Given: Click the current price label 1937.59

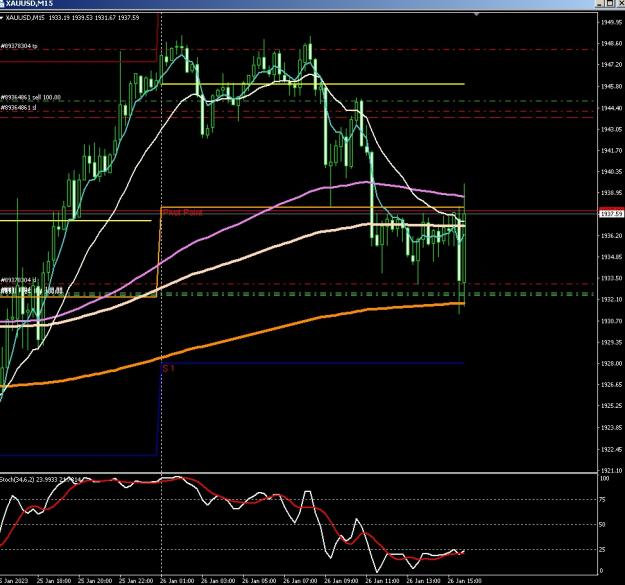Looking at the screenshot, I should point(611,214).
